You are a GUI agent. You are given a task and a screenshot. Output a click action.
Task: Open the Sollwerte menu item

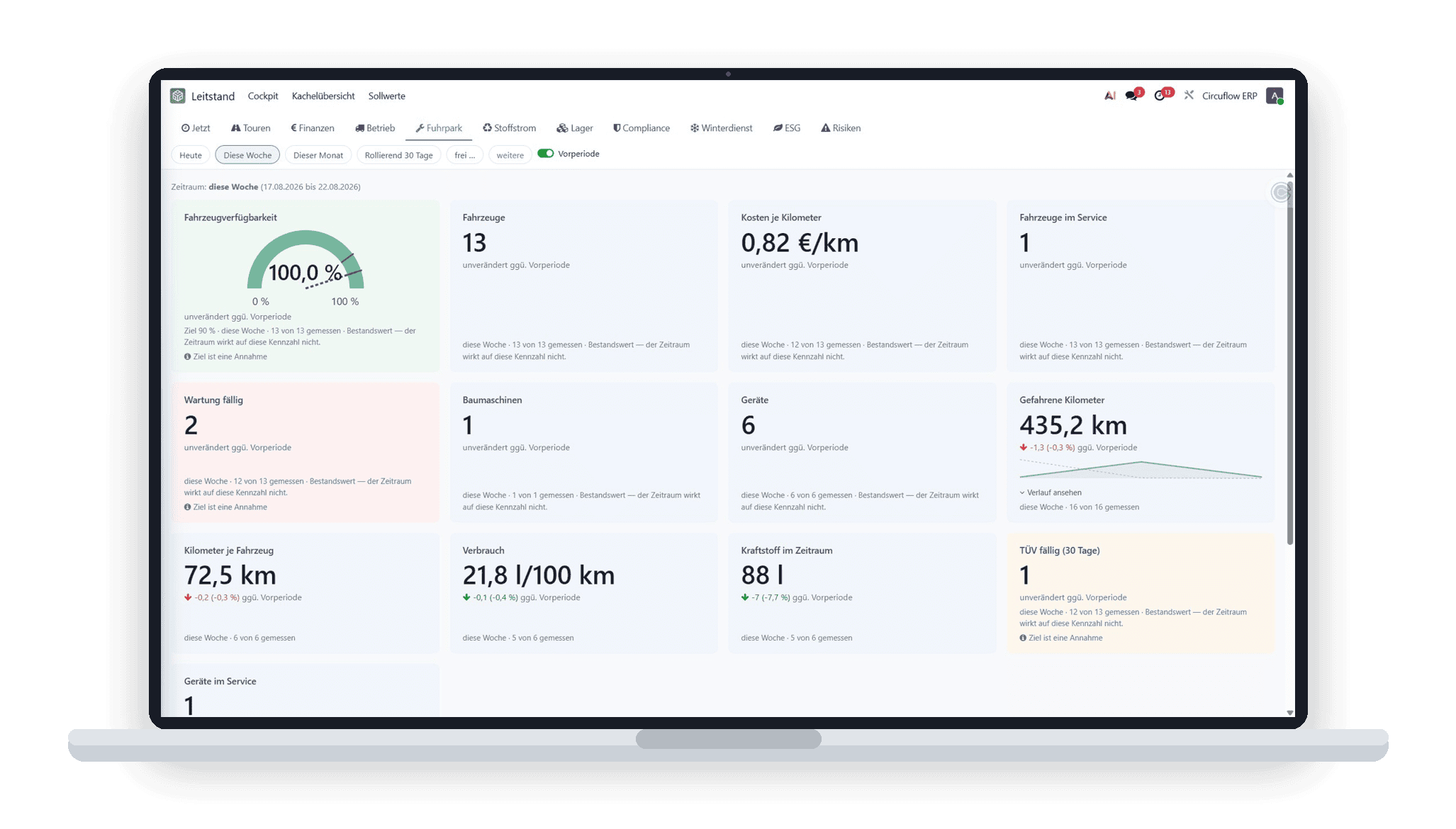pos(386,96)
